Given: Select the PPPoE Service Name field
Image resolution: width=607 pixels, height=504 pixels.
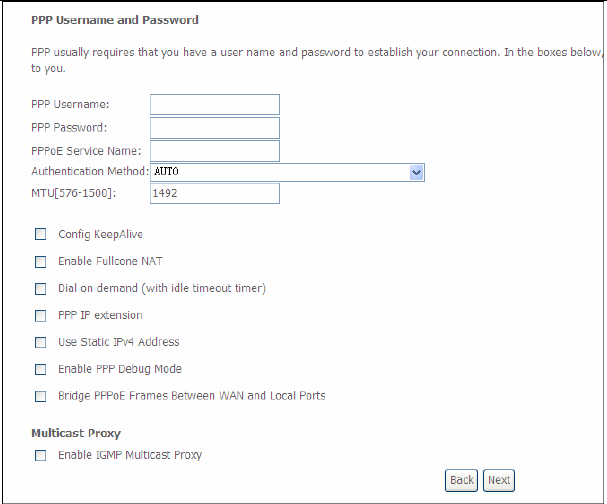Looking at the screenshot, I should (x=215, y=151).
